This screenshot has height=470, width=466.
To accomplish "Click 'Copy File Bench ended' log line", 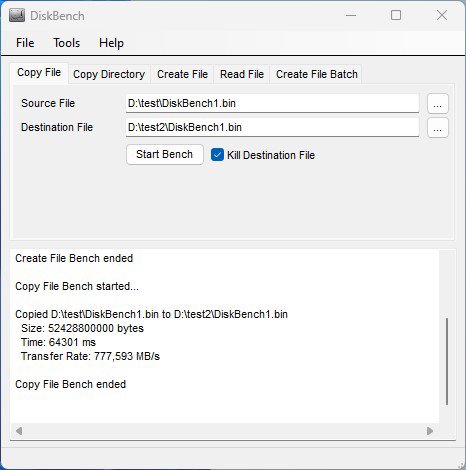I will (x=70, y=384).
